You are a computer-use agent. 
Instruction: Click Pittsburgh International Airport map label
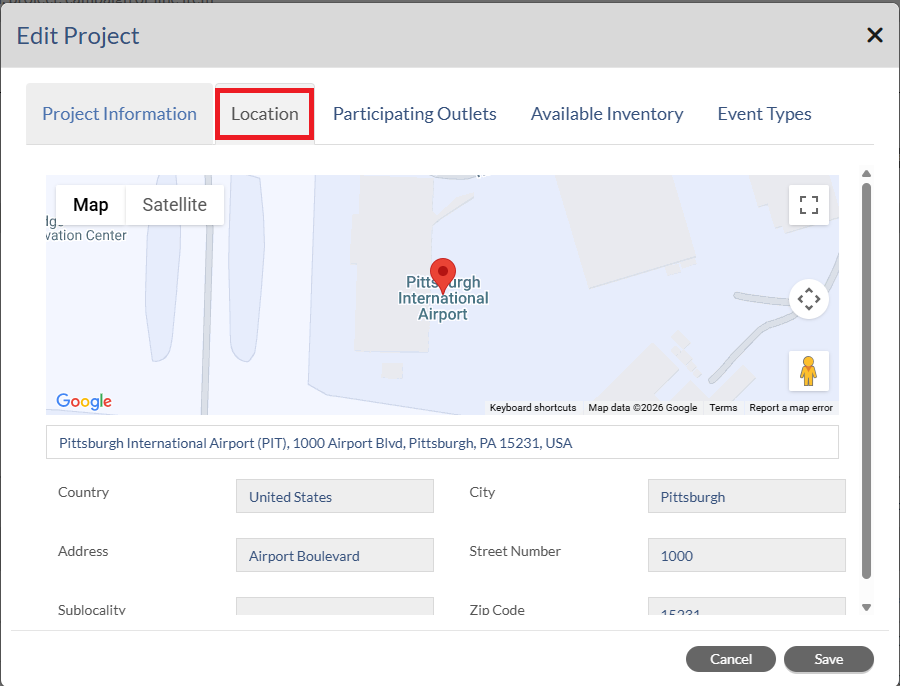click(x=443, y=299)
